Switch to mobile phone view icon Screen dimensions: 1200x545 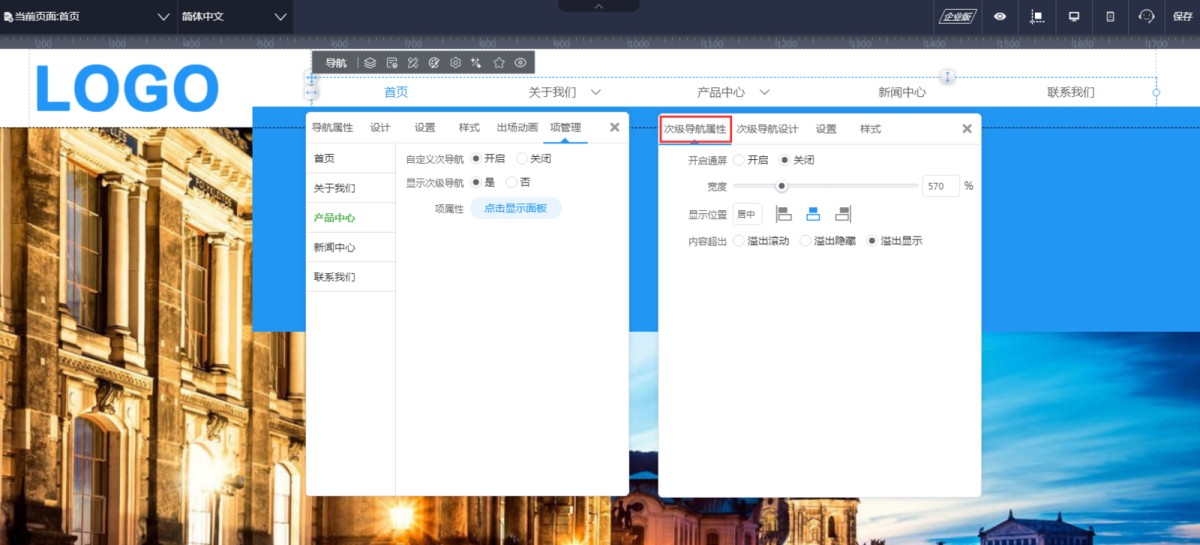coord(1110,17)
